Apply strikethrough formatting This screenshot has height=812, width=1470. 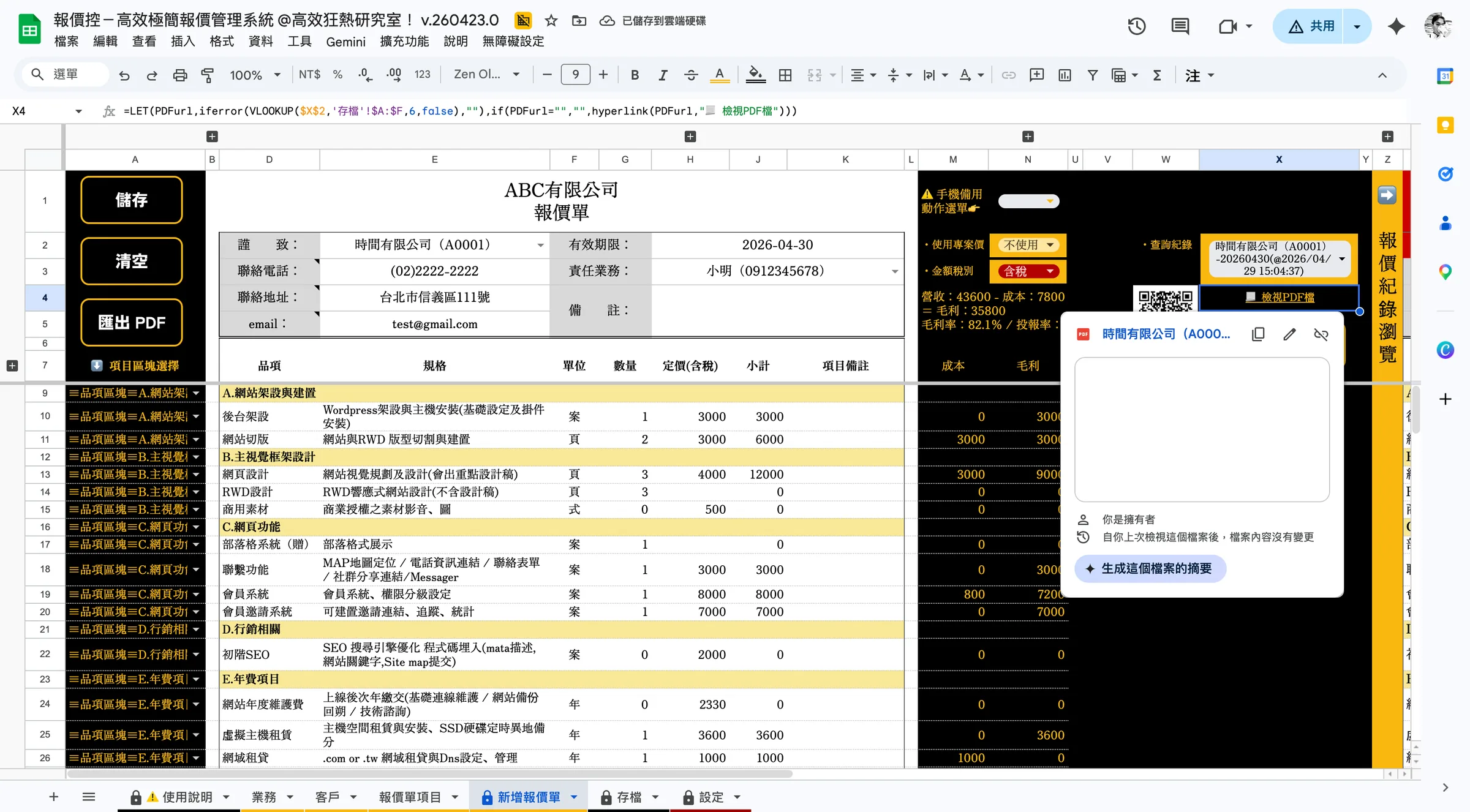(691, 75)
